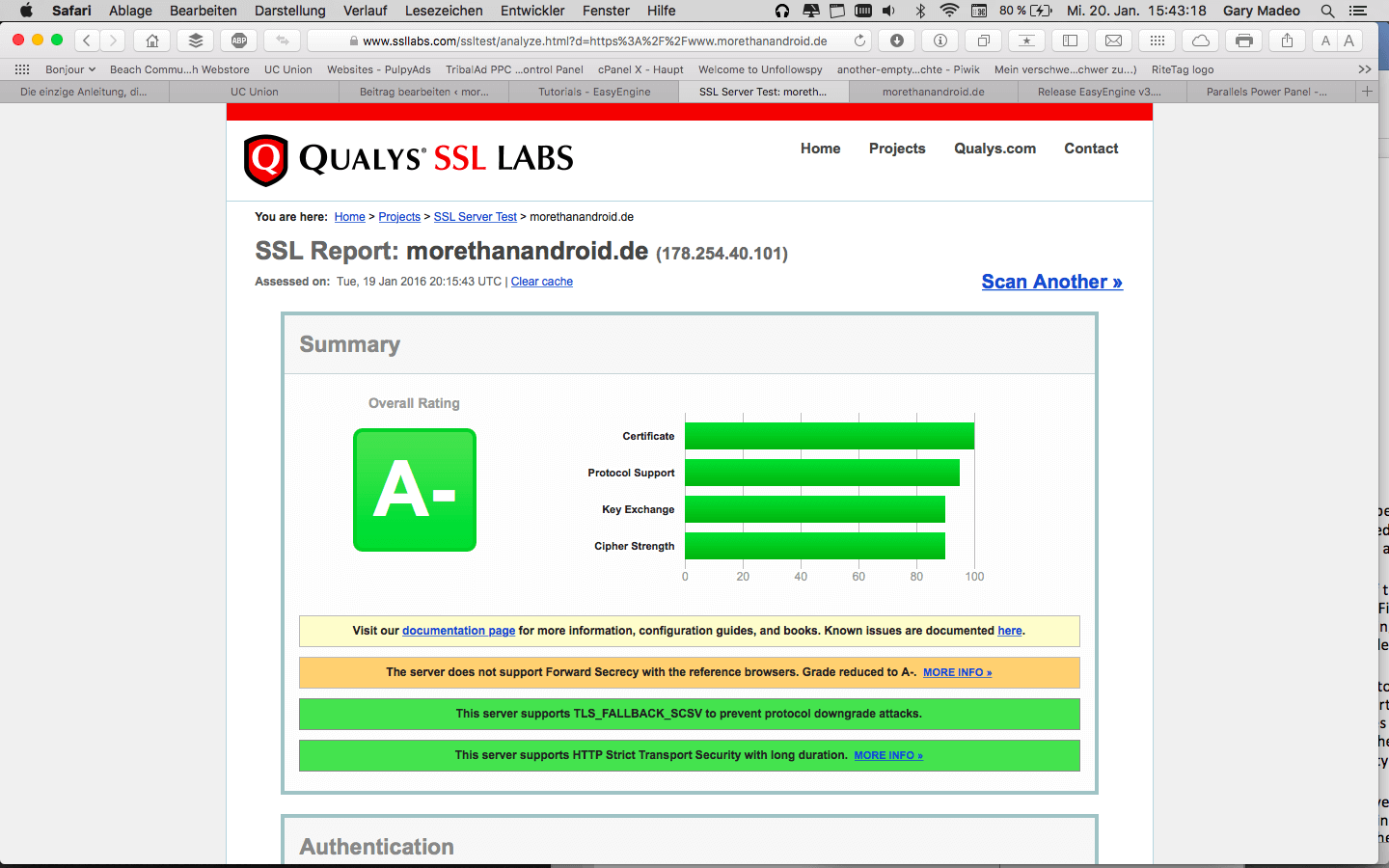Click the top sites star icon
This screenshot has width=1389, height=868.
pos(1026,41)
